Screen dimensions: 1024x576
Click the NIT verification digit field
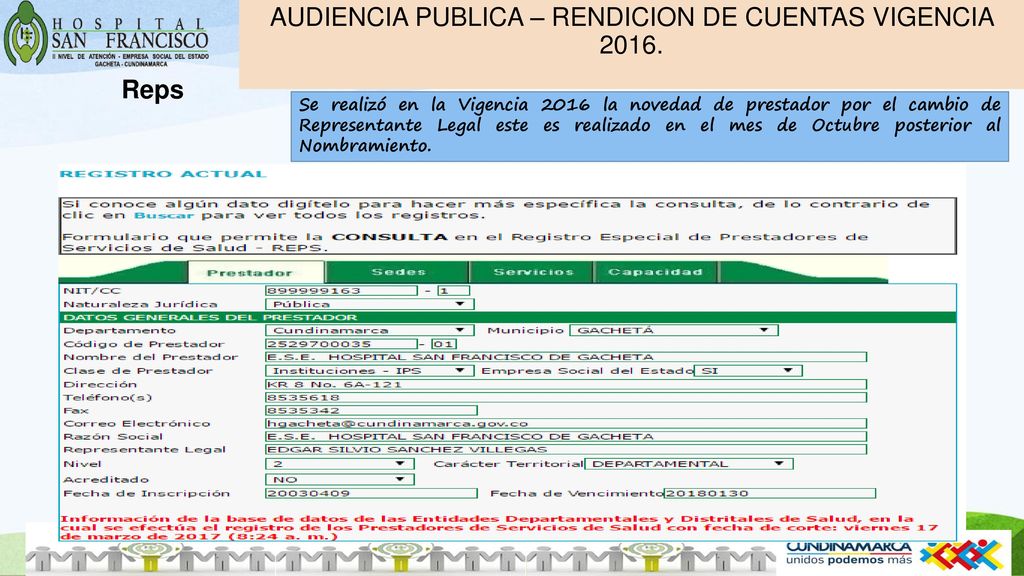(453, 291)
